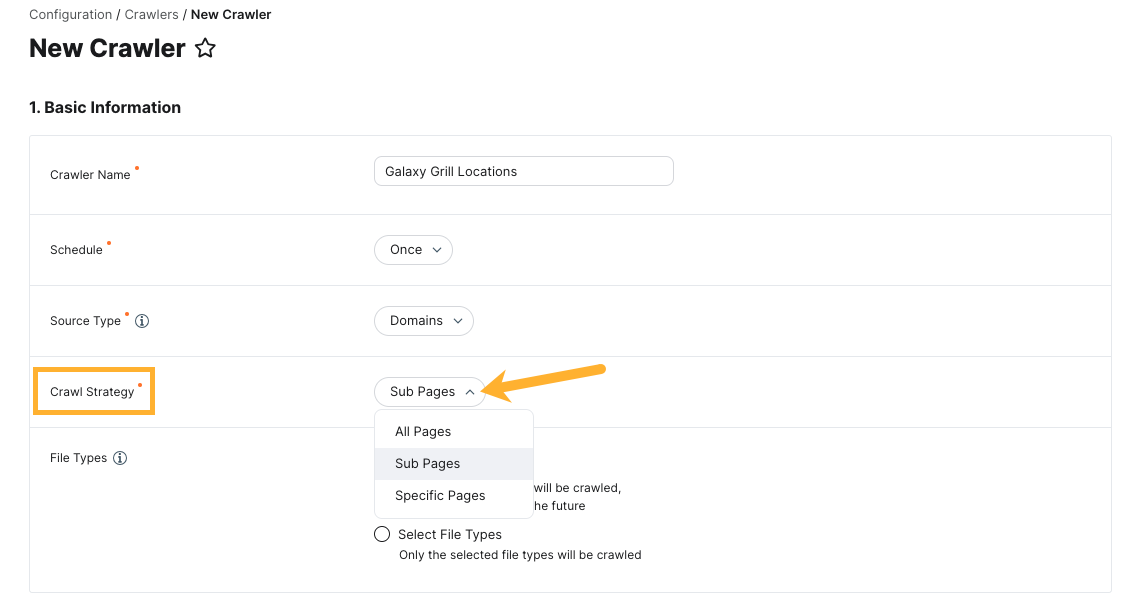The image size is (1141, 611).
Task: Favorite the New Crawler page with the star icon
Action: (x=205, y=48)
